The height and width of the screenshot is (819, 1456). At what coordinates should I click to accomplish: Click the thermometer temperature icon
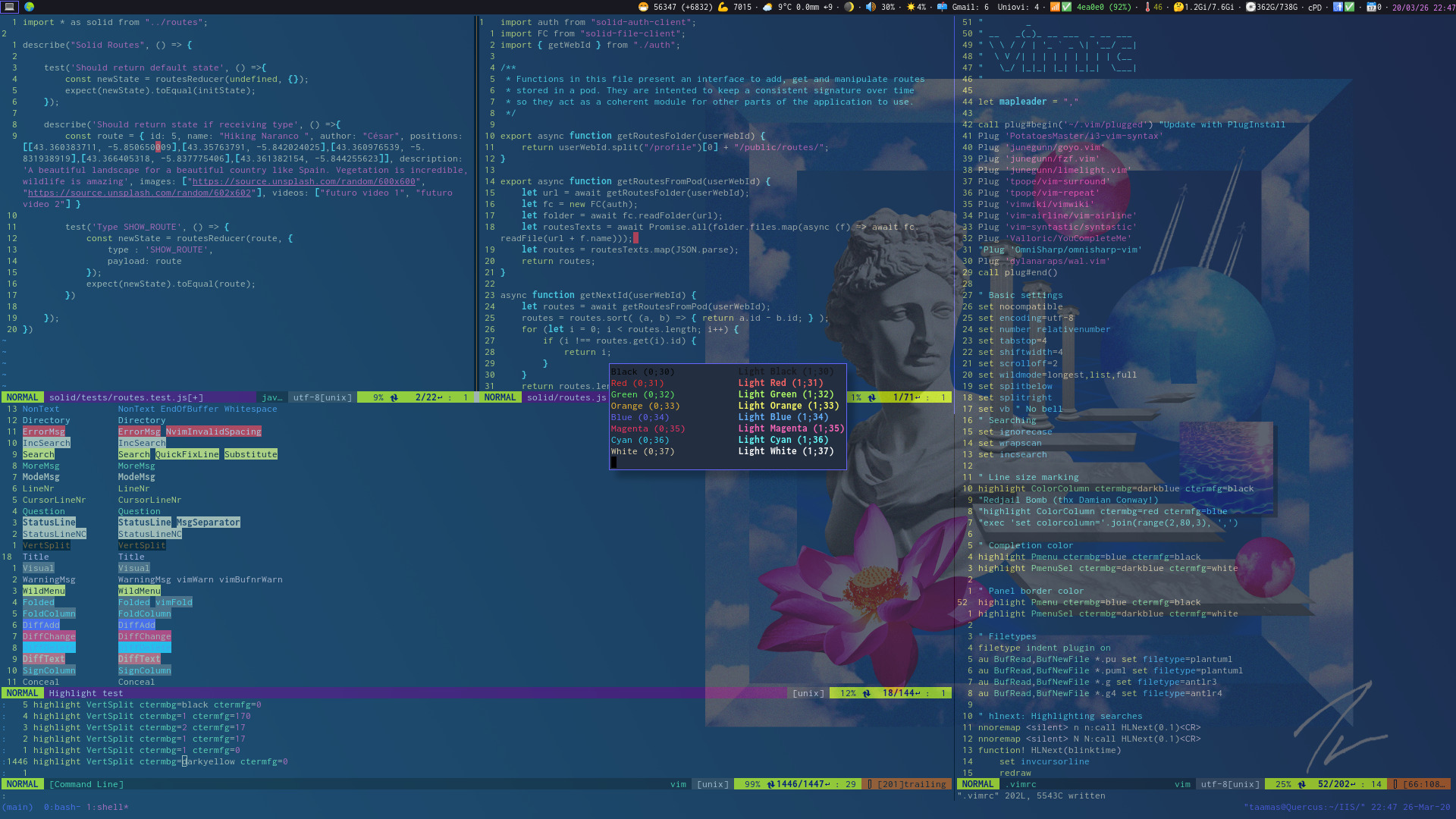[1147, 7]
